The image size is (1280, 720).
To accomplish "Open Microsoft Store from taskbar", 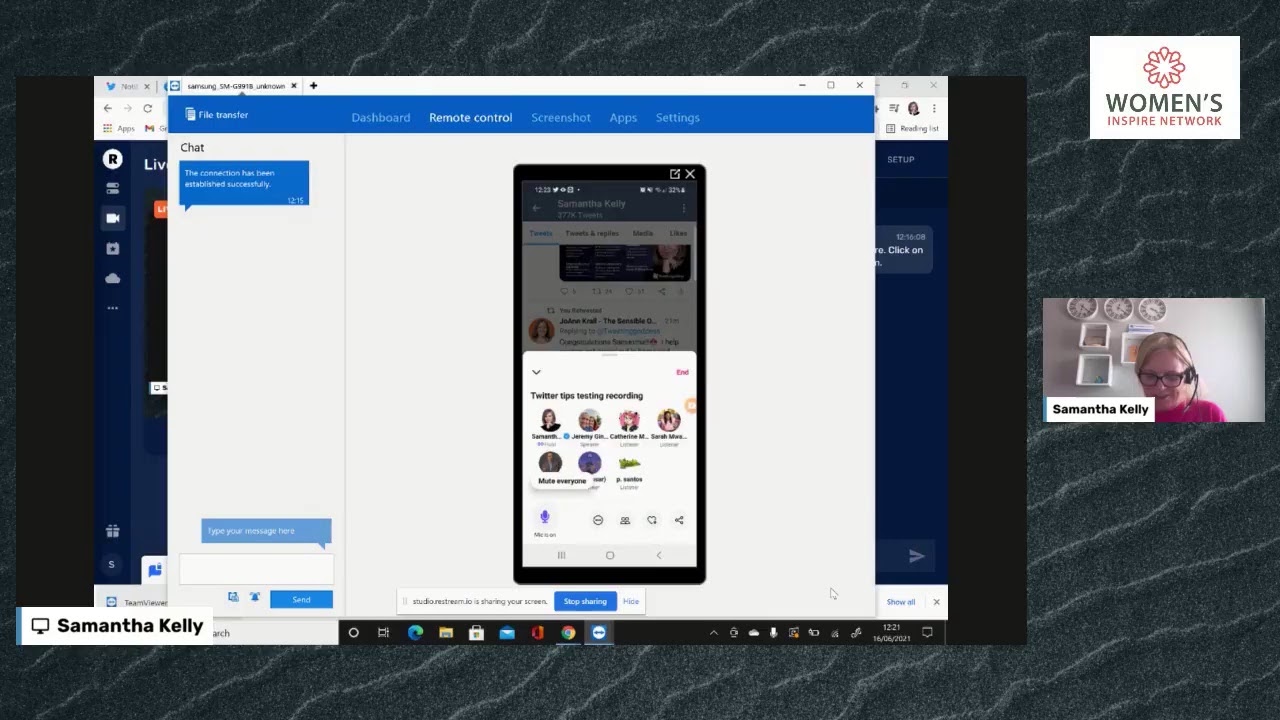I will point(476,632).
